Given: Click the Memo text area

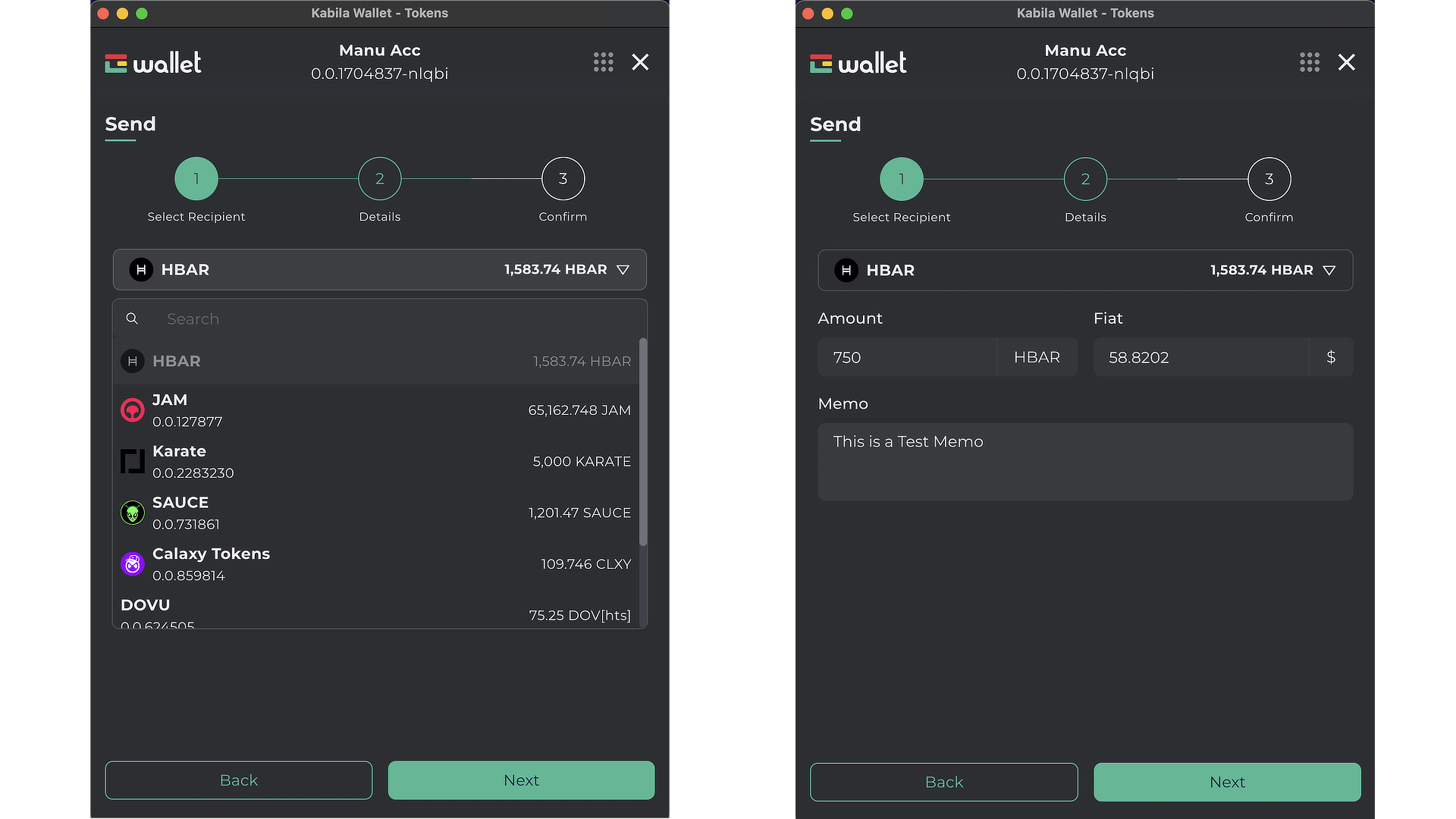Looking at the screenshot, I should pos(1084,461).
